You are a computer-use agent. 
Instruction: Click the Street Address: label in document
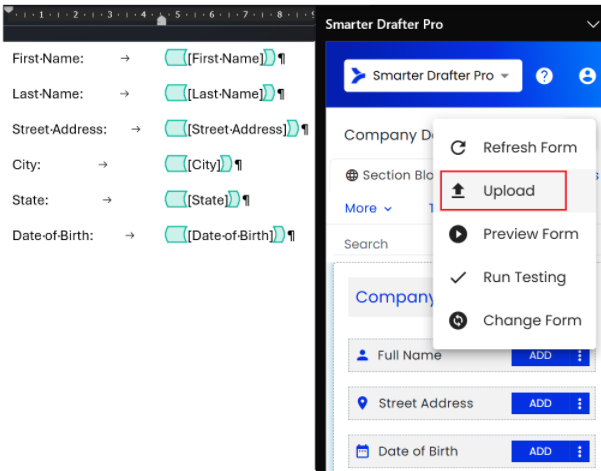click(59, 129)
